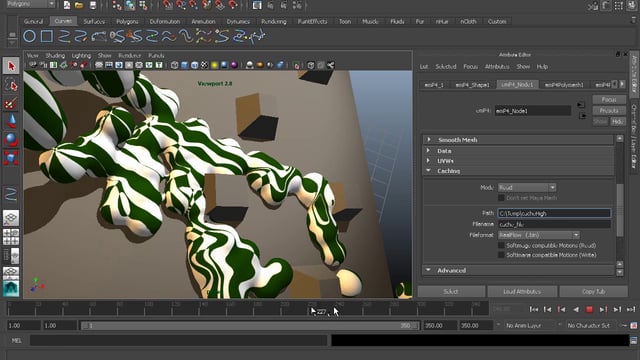Click the magnet snap icon in status line
The image size is (640, 360).
coord(233,5)
